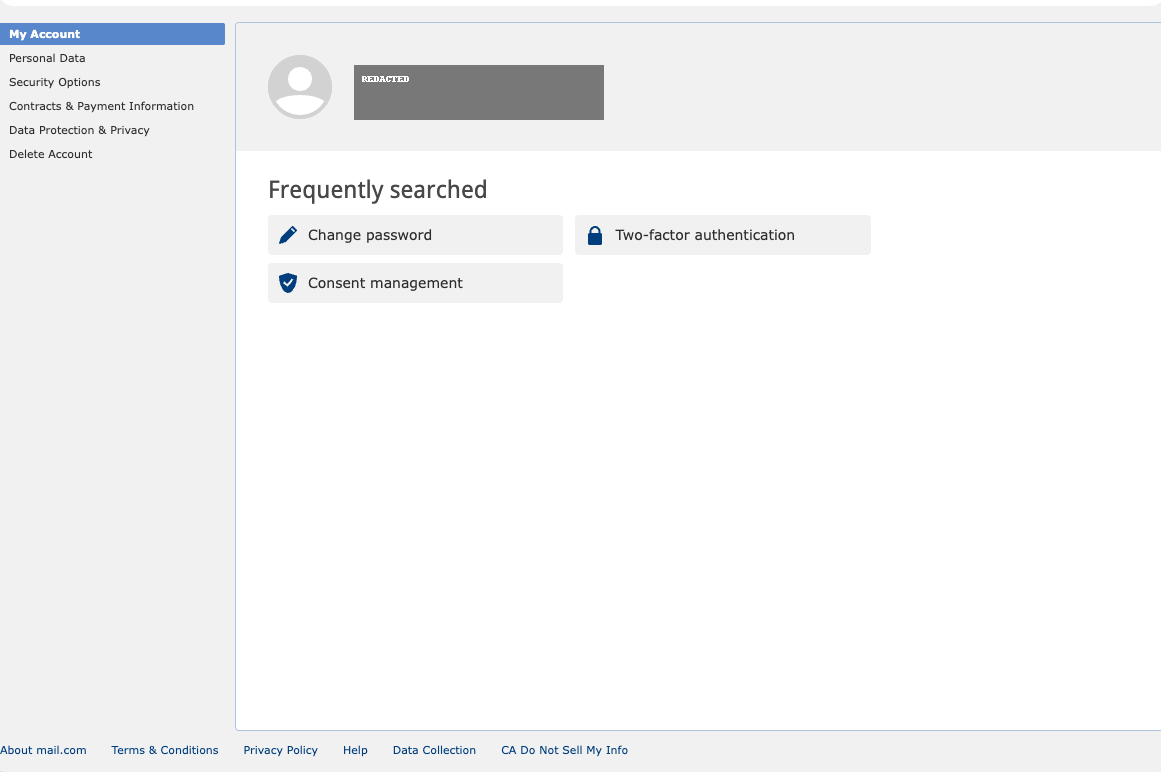Click the Frequently searched heading
Screen dimensions: 1161x772
click(x=378, y=190)
